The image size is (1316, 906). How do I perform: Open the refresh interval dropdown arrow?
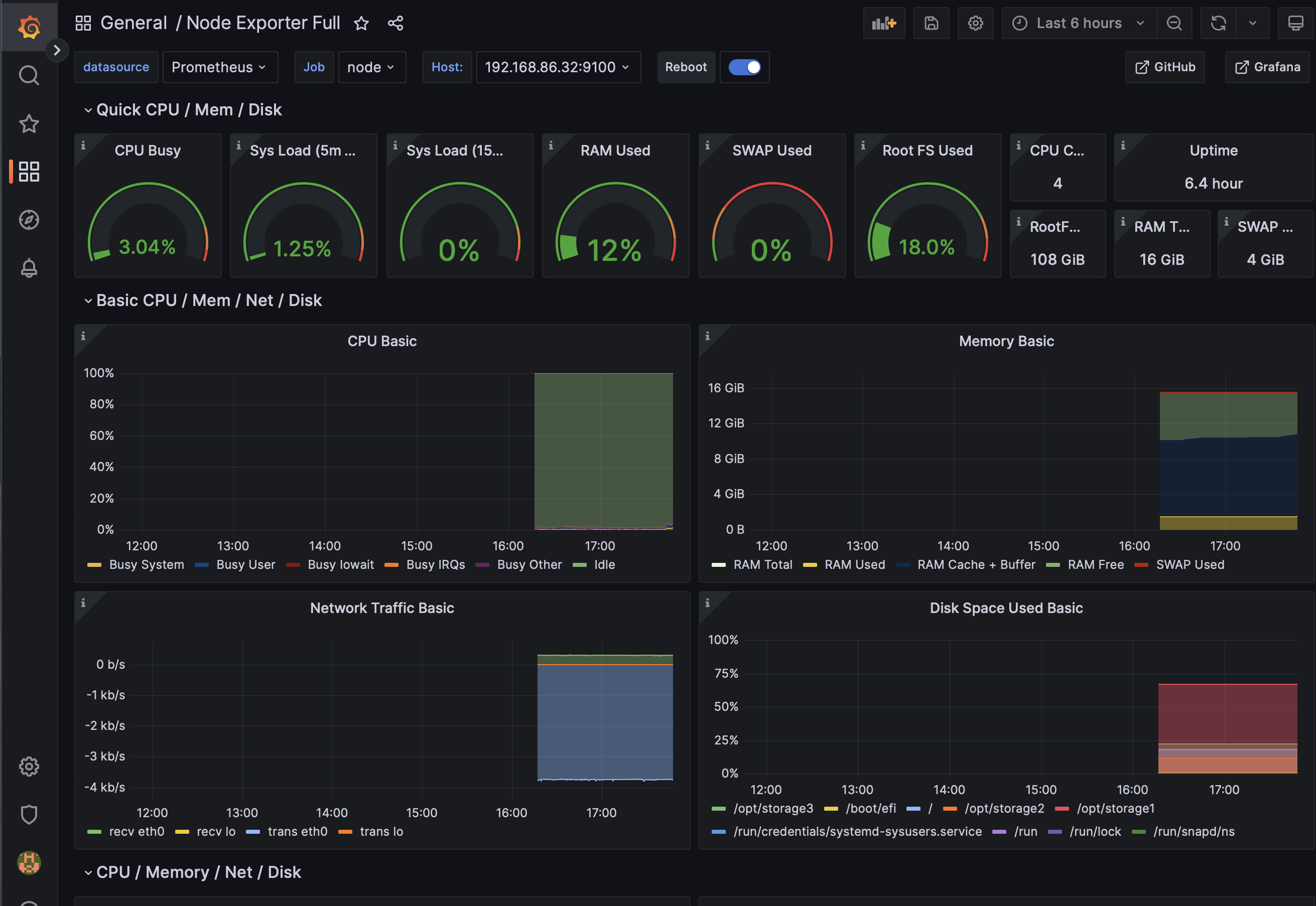[x=1252, y=23]
